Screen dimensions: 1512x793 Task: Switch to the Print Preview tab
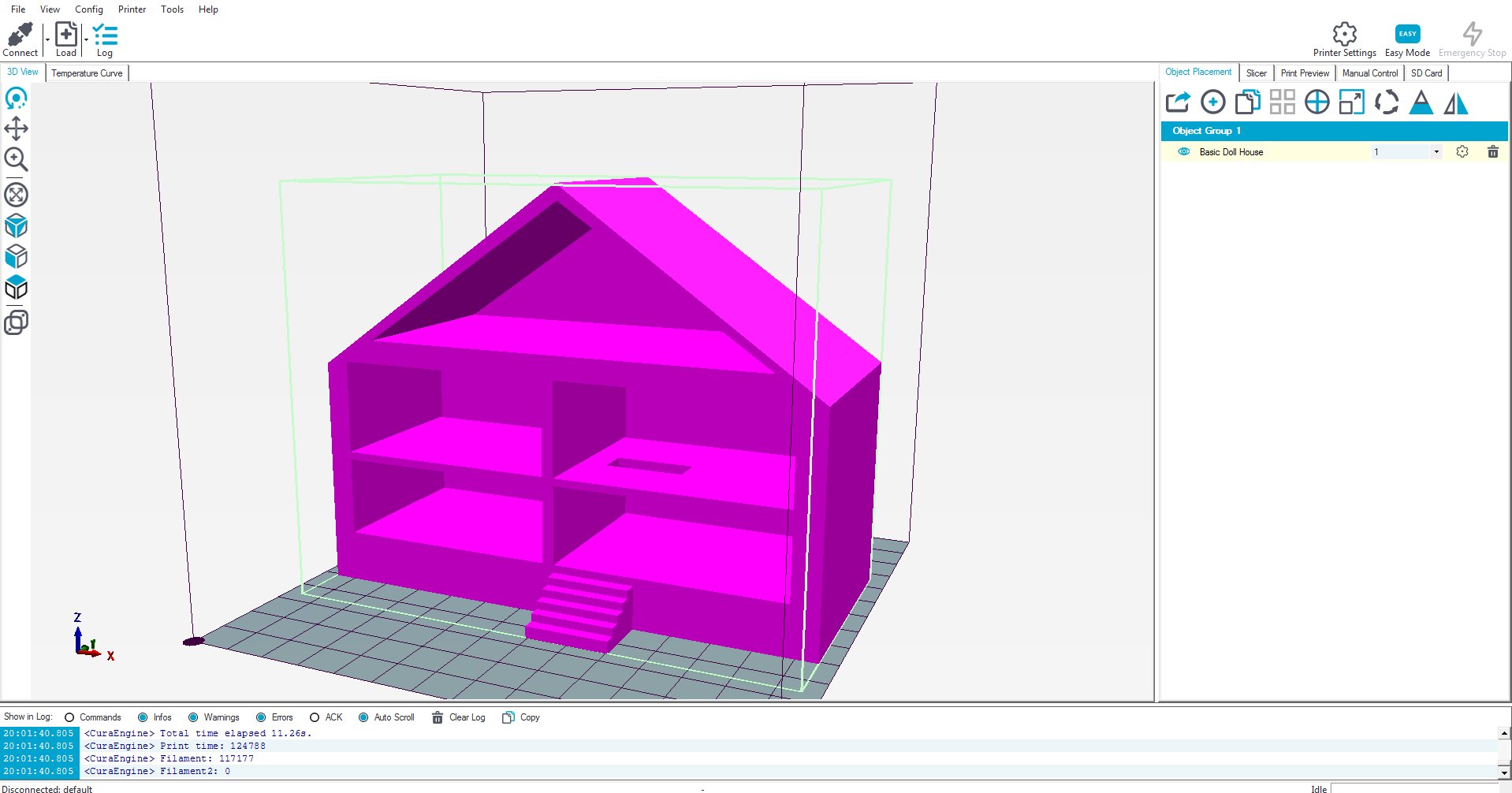(x=1305, y=73)
